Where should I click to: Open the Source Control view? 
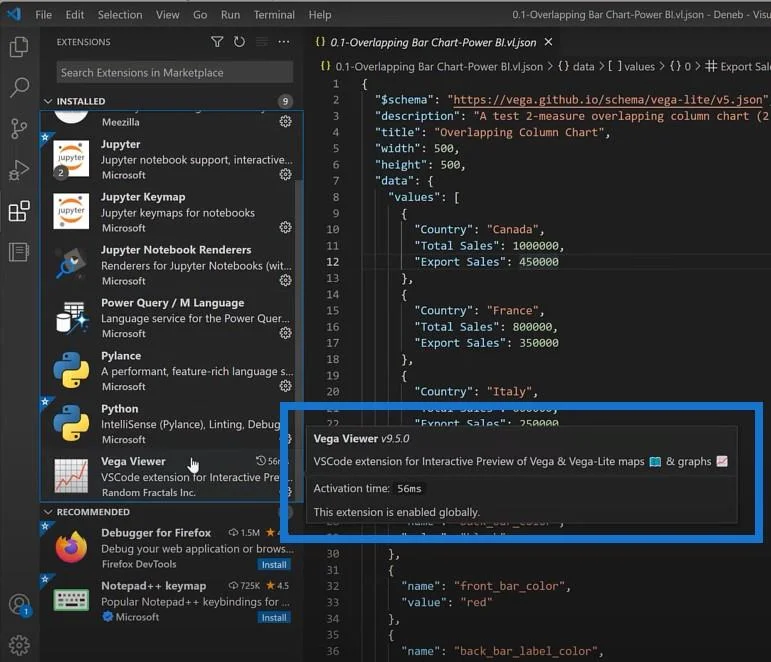(19, 129)
